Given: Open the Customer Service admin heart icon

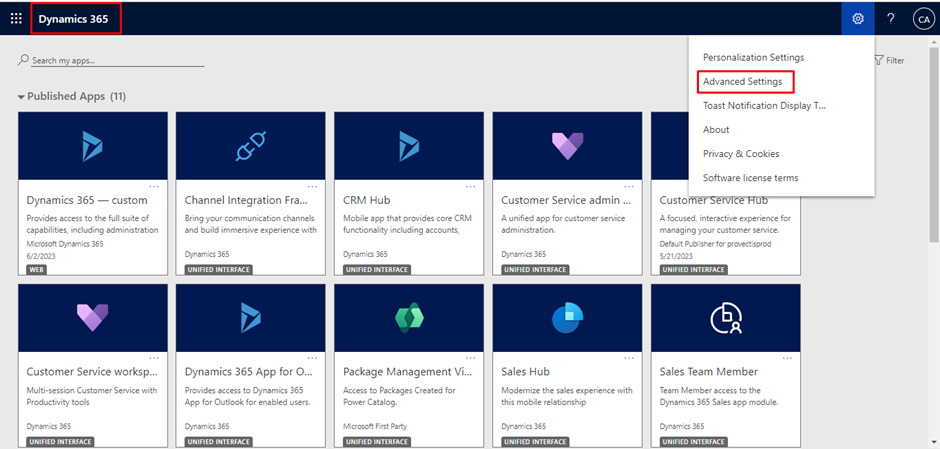Looking at the screenshot, I should click(x=567, y=146).
